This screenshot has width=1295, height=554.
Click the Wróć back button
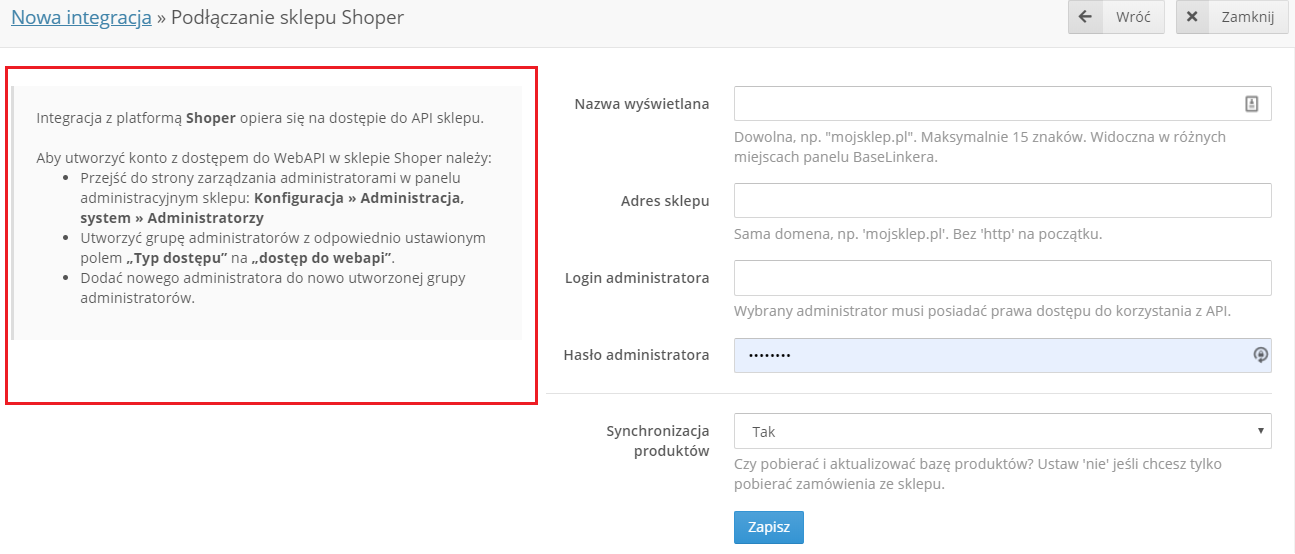coord(1116,17)
